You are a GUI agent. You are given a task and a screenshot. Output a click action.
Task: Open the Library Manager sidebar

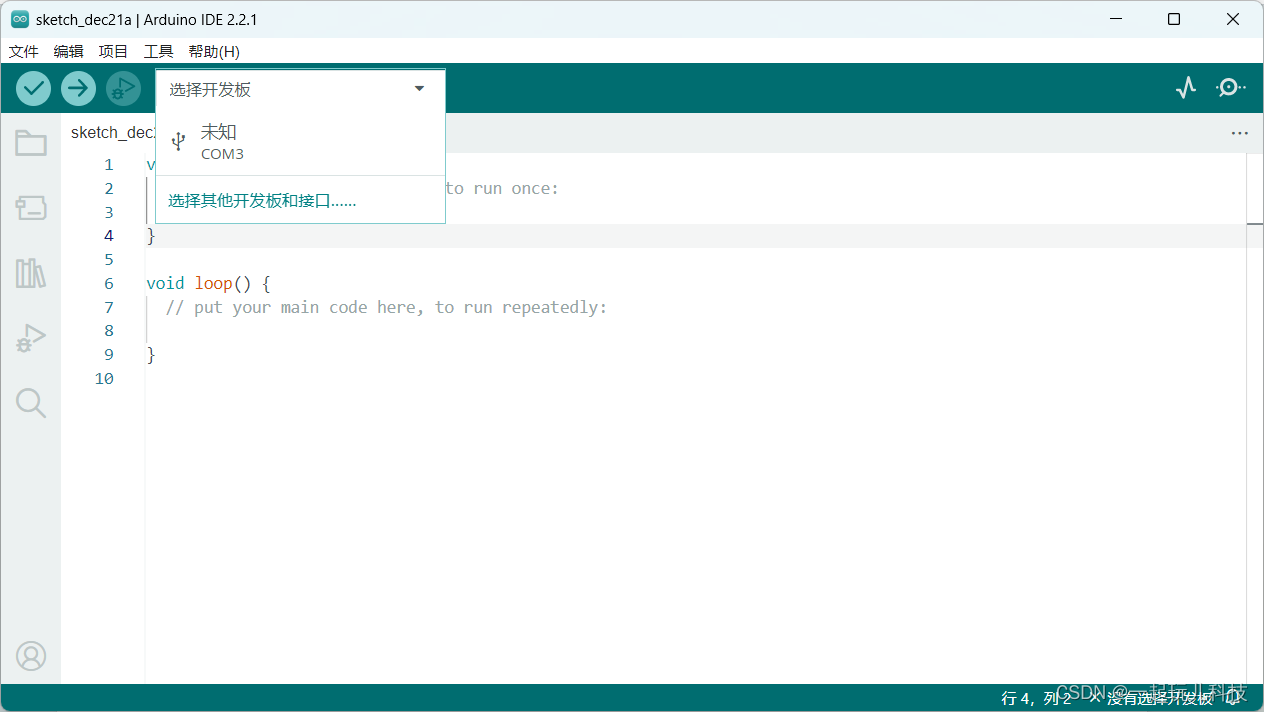[x=31, y=273]
